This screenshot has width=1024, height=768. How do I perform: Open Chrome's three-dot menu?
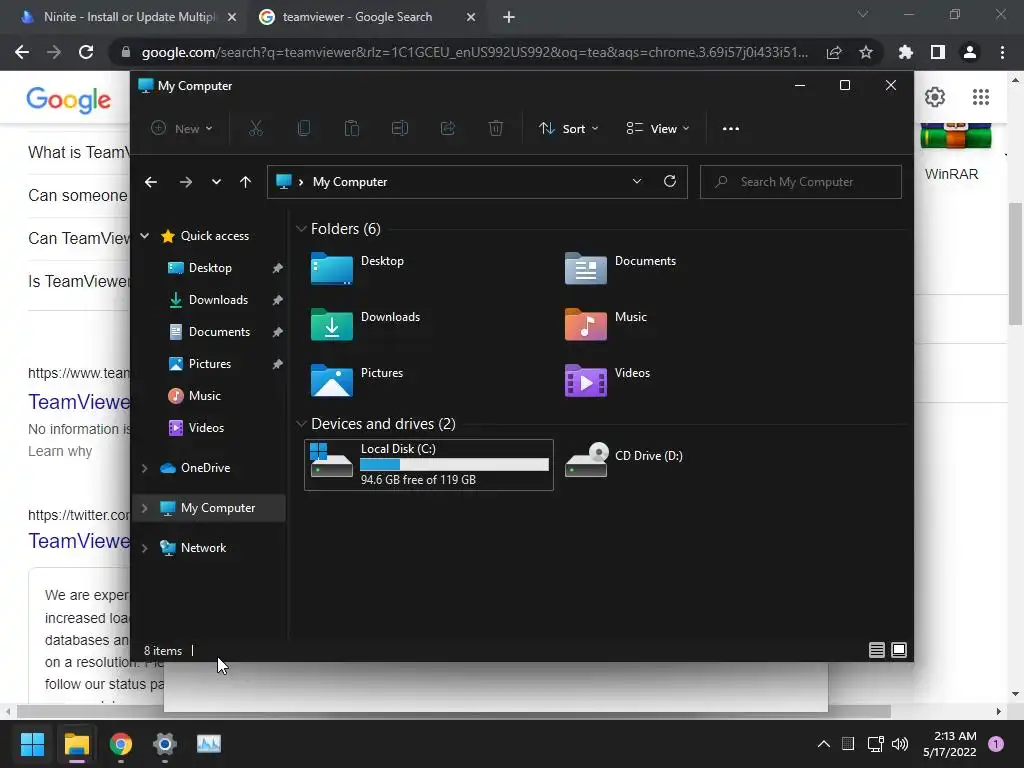(x=1002, y=52)
